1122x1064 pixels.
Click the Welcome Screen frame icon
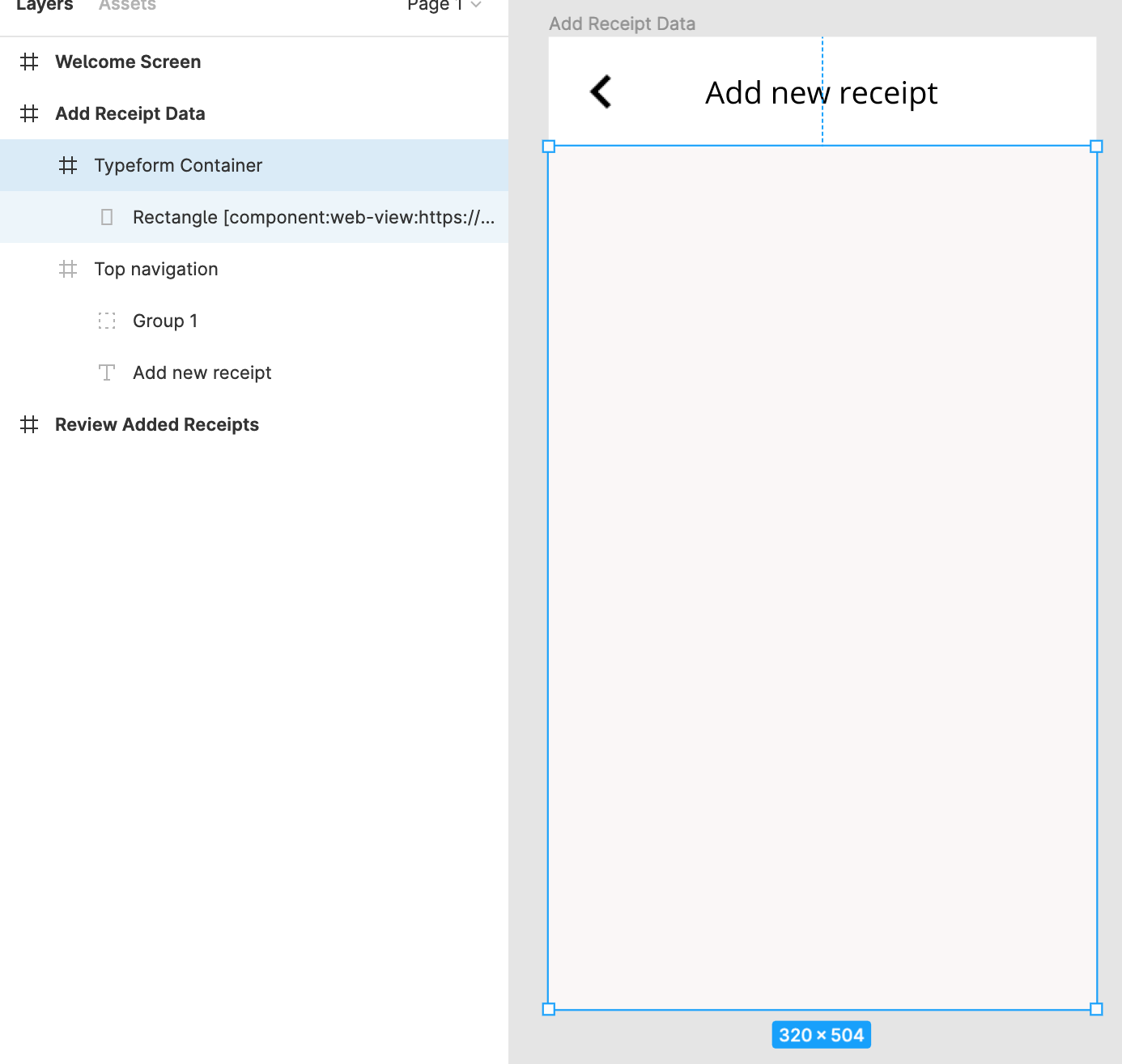pos(29,62)
